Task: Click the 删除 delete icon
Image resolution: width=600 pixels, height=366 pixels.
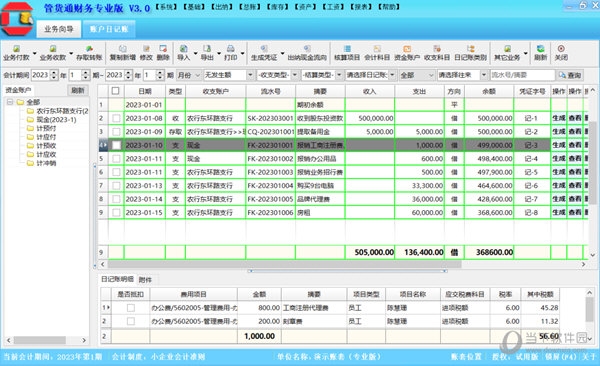Action: [163, 53]
